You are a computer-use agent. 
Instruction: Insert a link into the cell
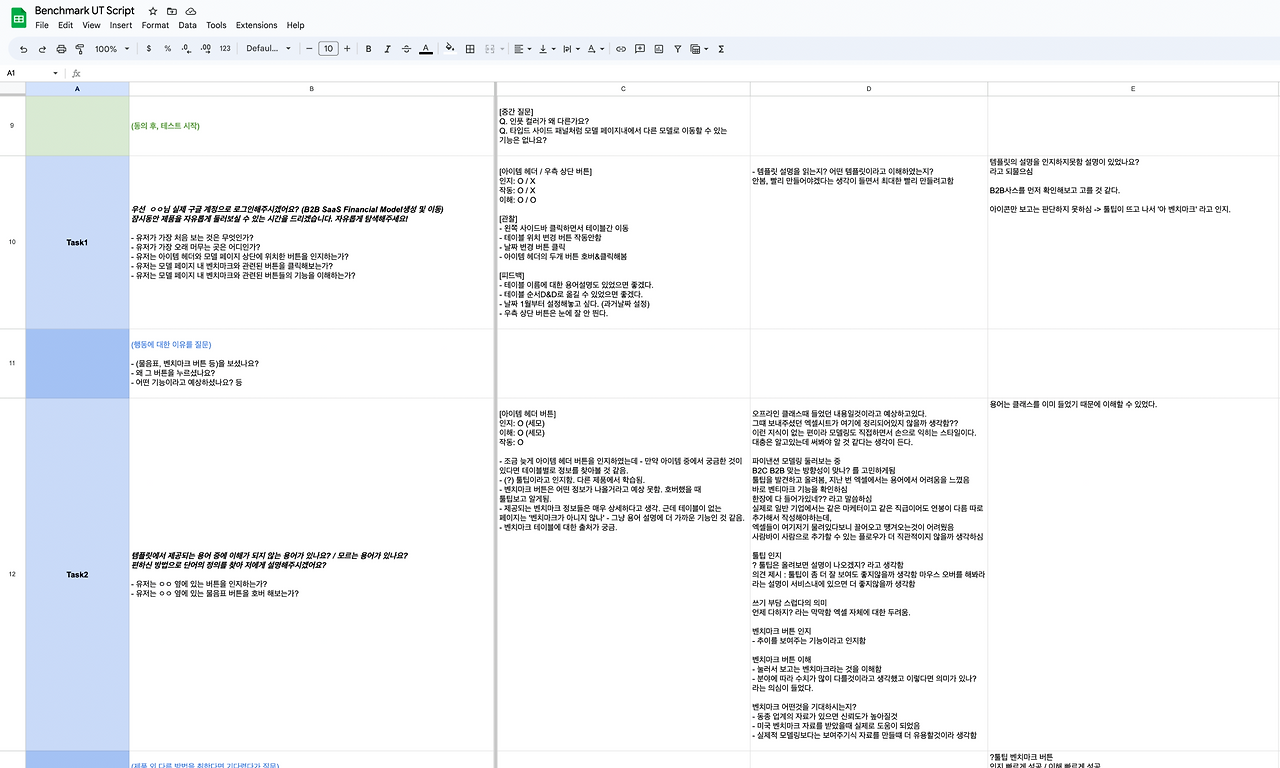coord(621,48)
